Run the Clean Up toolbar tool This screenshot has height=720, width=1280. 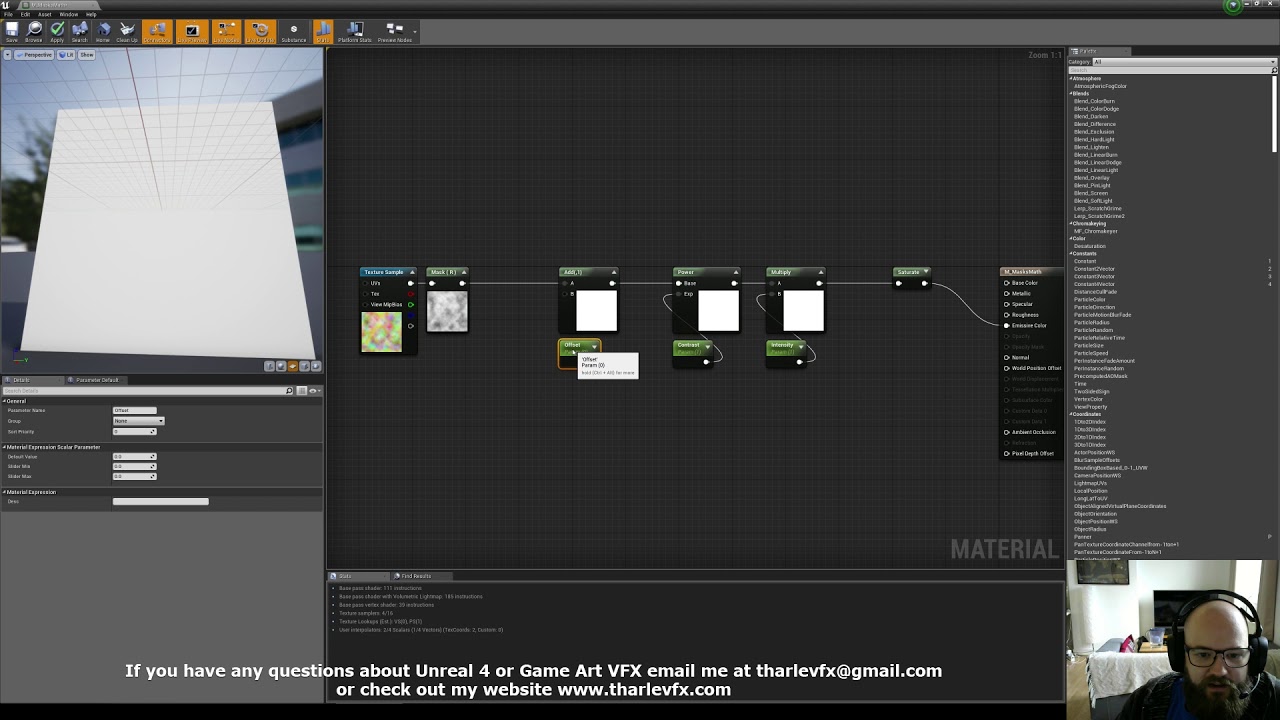tap(127, 32)
